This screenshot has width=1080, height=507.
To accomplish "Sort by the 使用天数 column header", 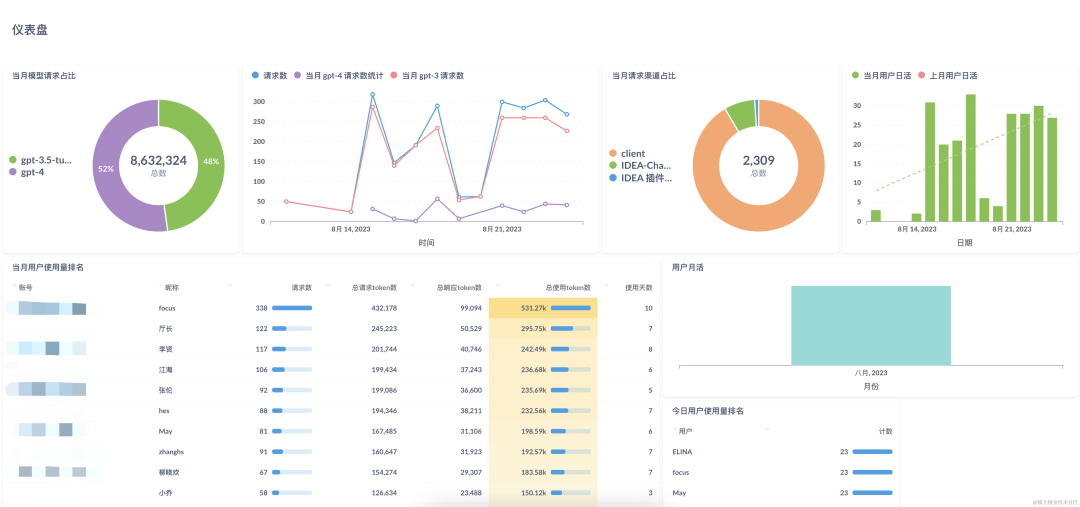I will click(638, 287).
